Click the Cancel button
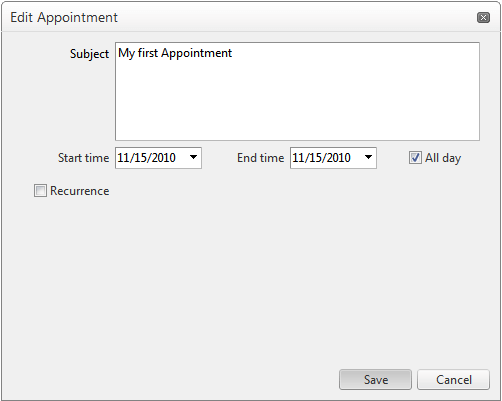This screenshot has width=502, height=401. point(453,379)
